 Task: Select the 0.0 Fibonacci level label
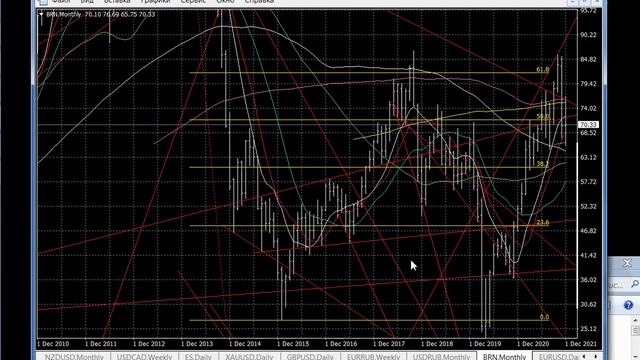coord(544,317)
